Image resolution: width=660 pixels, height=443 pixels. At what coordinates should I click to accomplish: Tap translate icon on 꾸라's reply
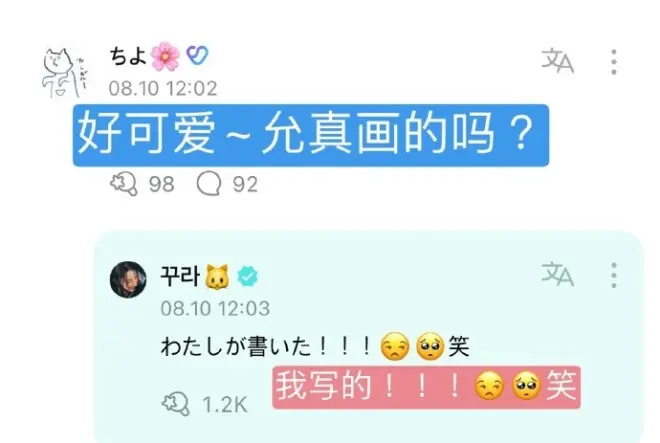[x=557, y=274]
